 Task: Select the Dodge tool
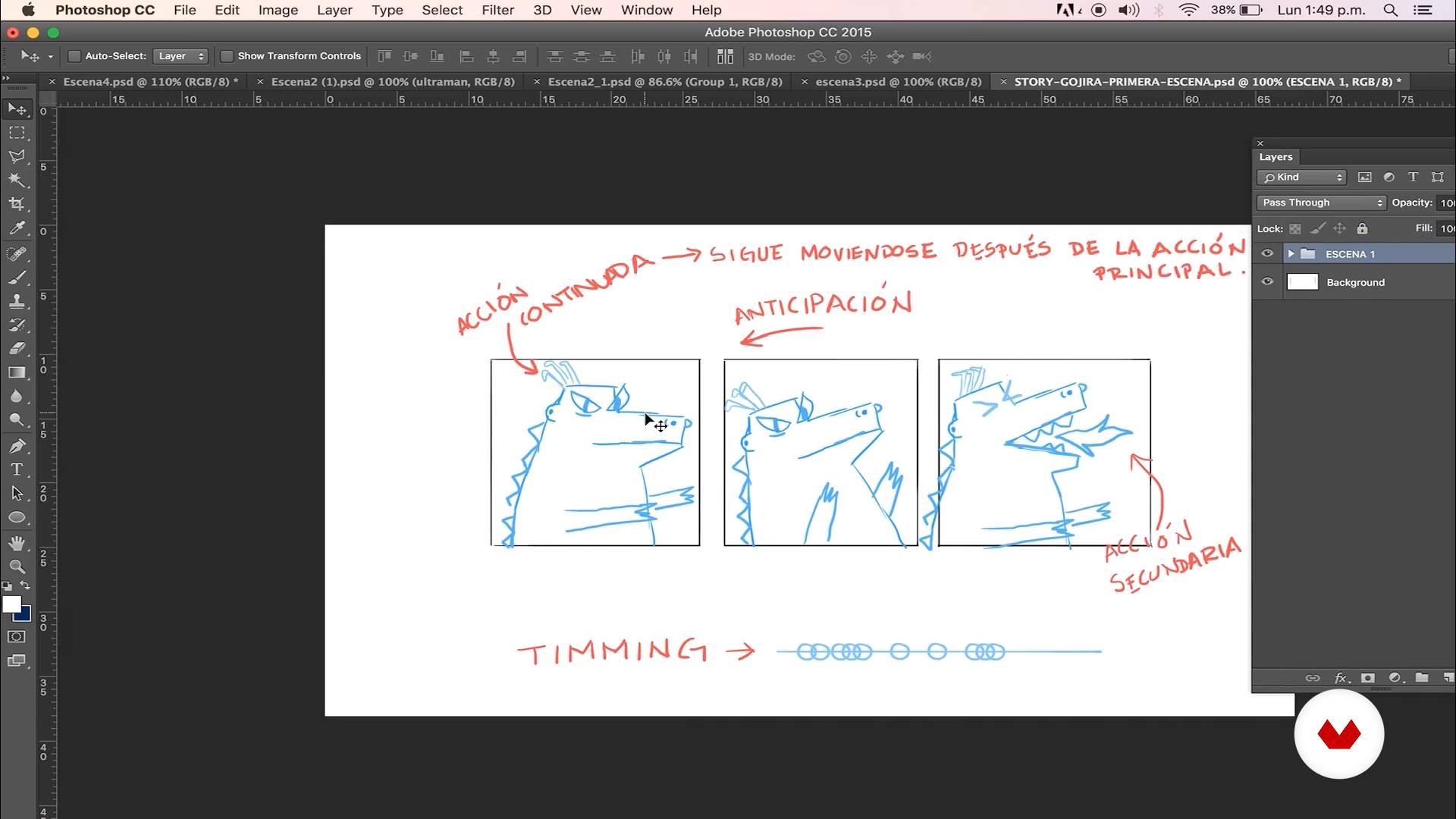pos(17,419)
